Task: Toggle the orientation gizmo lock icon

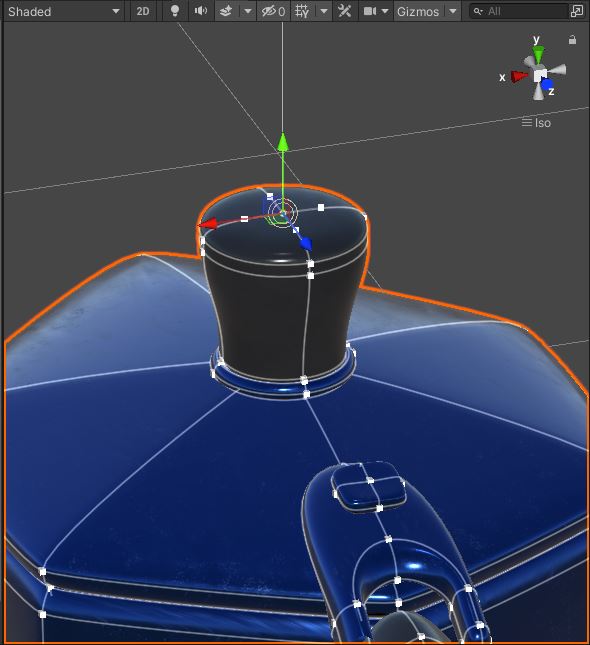Action: [572, 40]
